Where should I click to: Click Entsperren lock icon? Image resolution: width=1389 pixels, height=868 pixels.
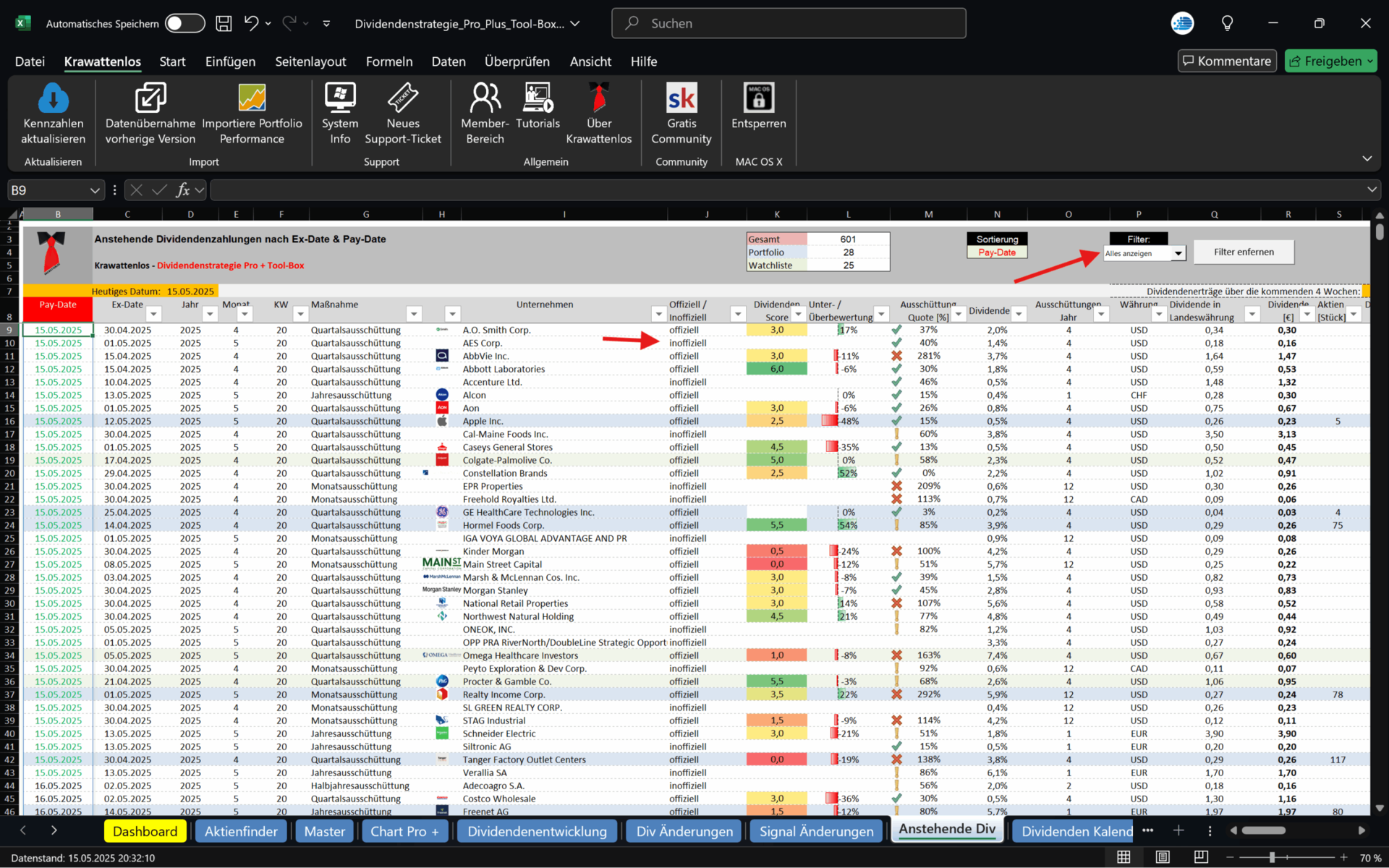pyautogui.click(x=758, y=98)
